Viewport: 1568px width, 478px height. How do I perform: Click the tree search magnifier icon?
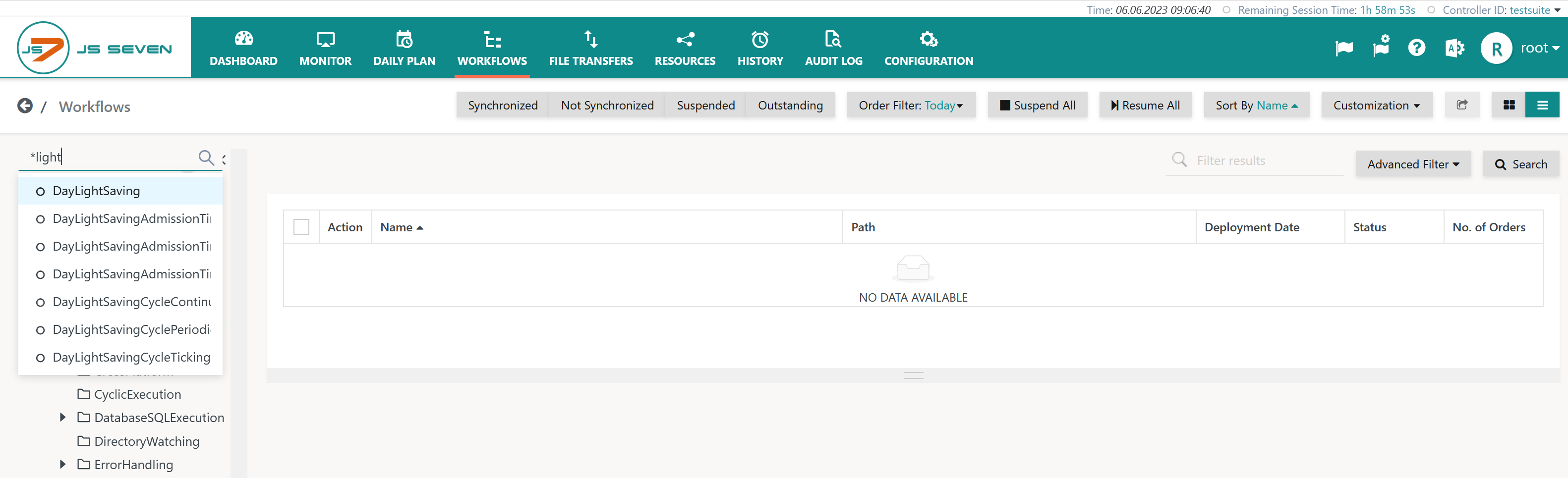pos(206,158)
